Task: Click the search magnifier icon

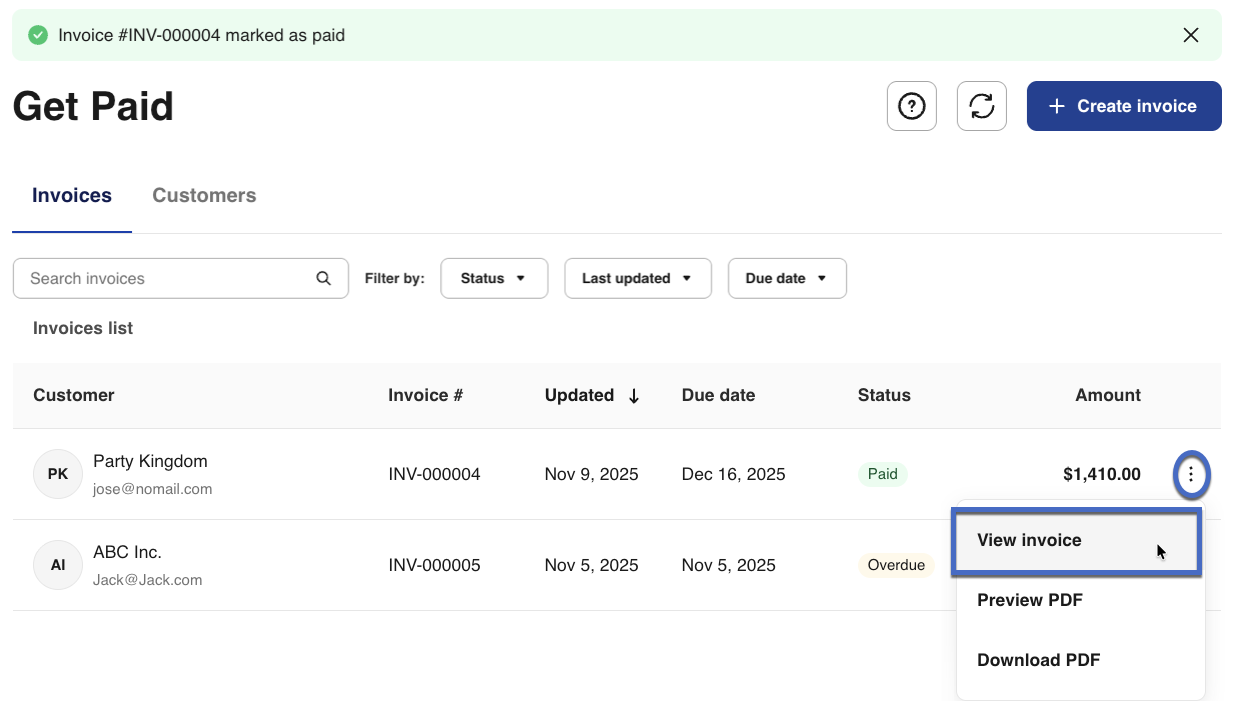Action: (x=323, y=278)
